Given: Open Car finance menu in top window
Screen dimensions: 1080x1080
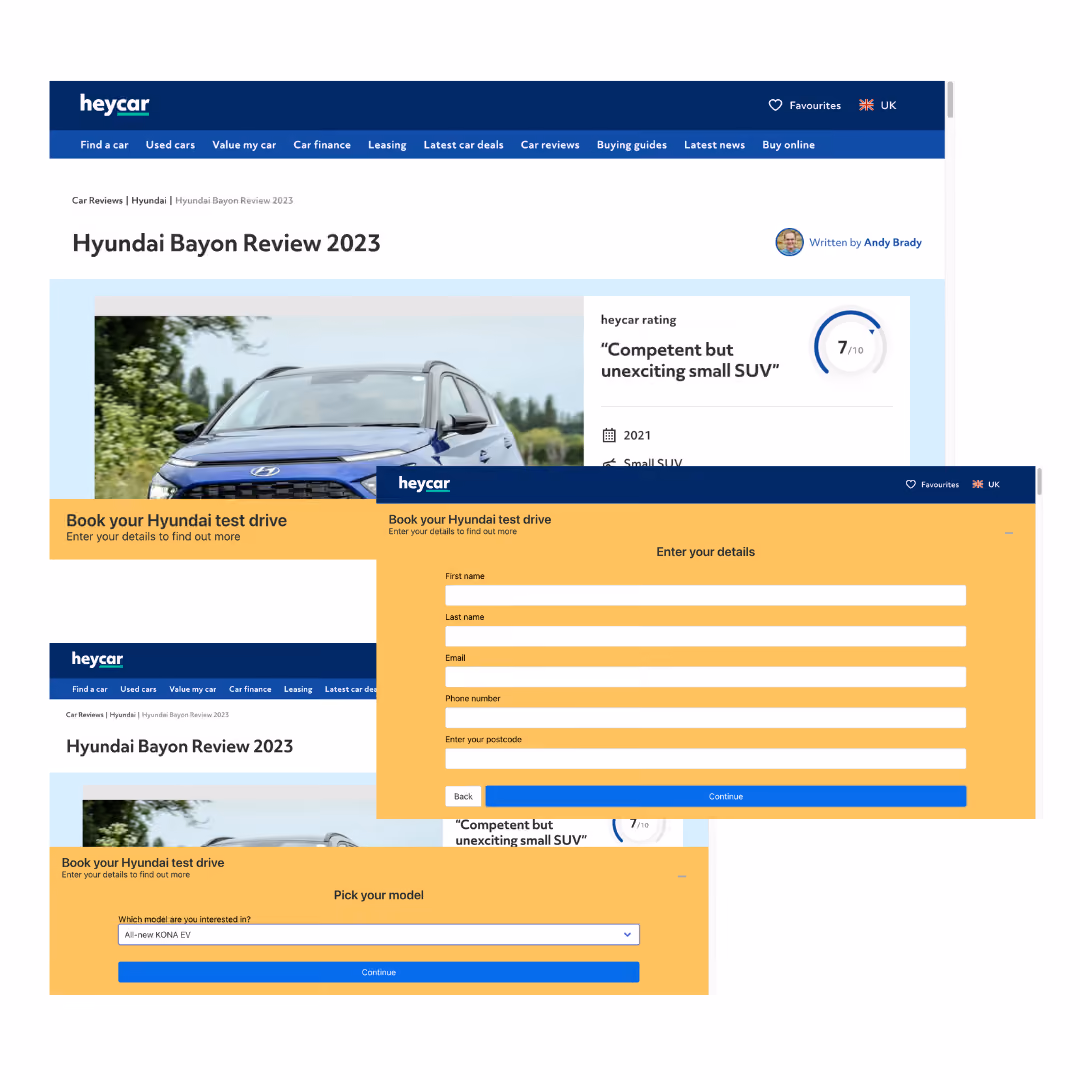Looking at the screenshot, I should [322, 145].
